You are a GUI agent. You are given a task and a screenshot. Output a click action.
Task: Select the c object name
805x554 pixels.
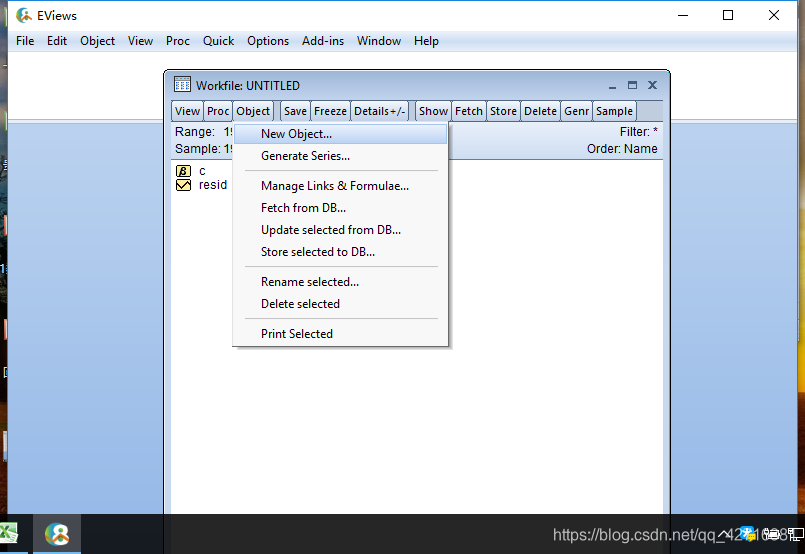coord(202,171)
